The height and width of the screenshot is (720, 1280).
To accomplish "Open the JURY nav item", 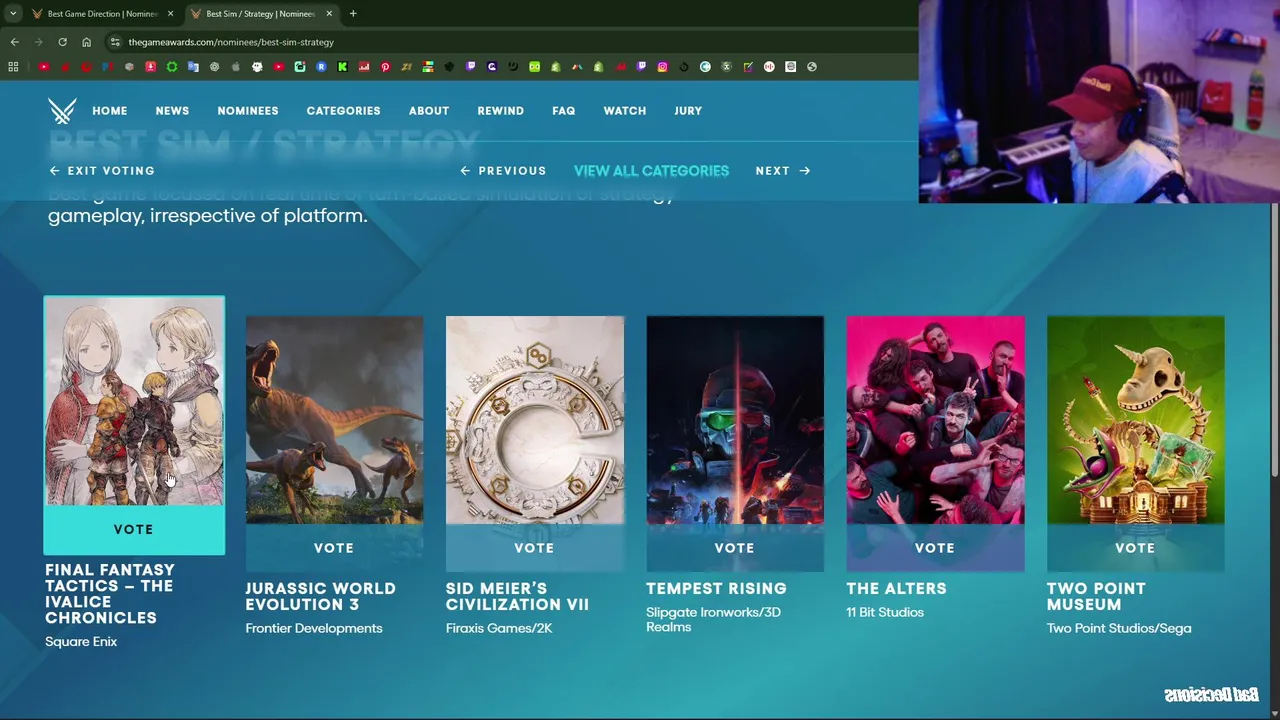I will (x=688, y=111).
